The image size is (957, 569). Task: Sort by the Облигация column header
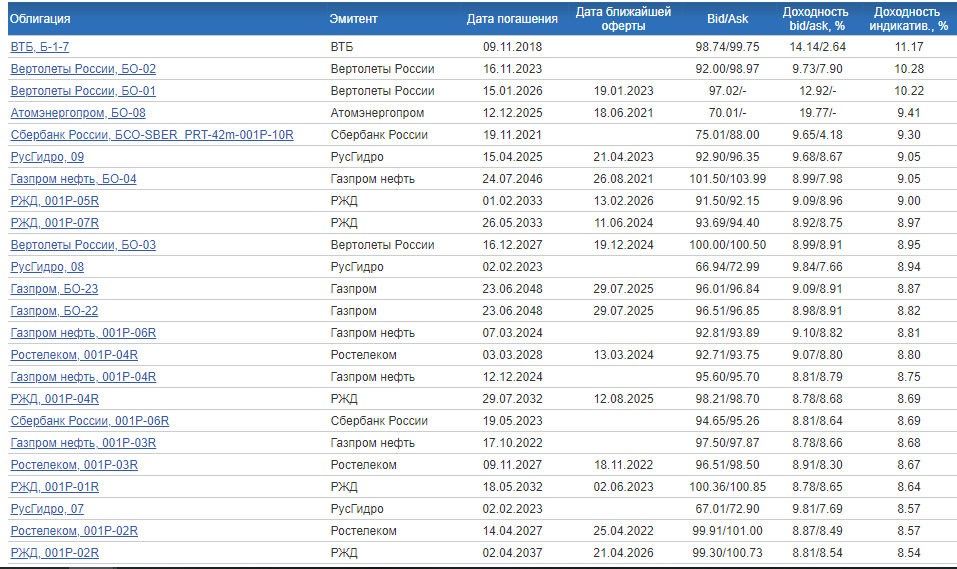[x=40, y=19]
